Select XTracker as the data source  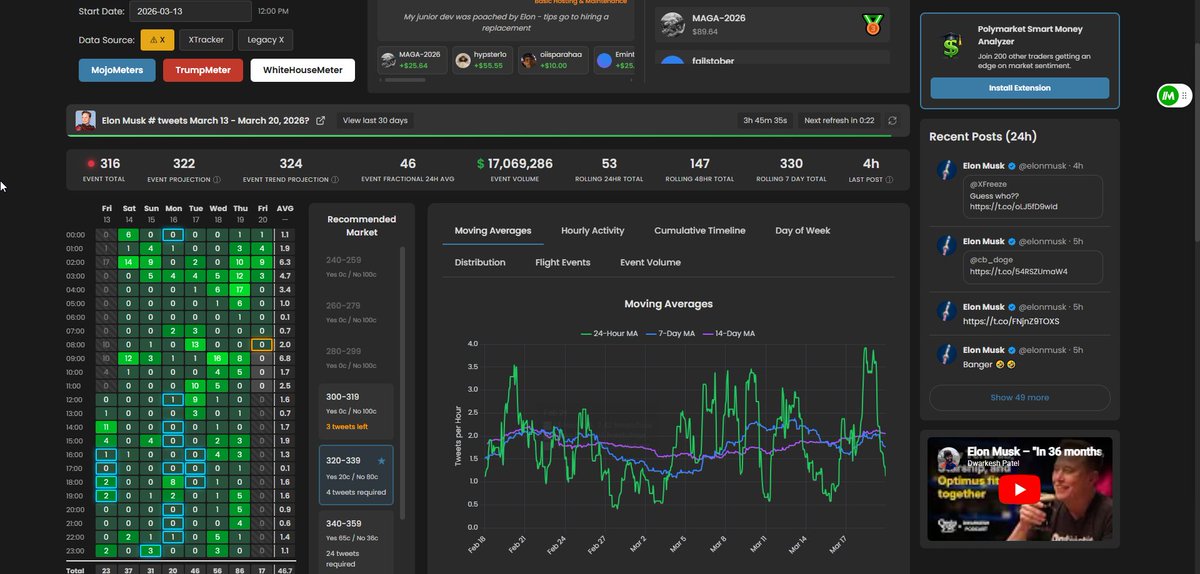208,40
